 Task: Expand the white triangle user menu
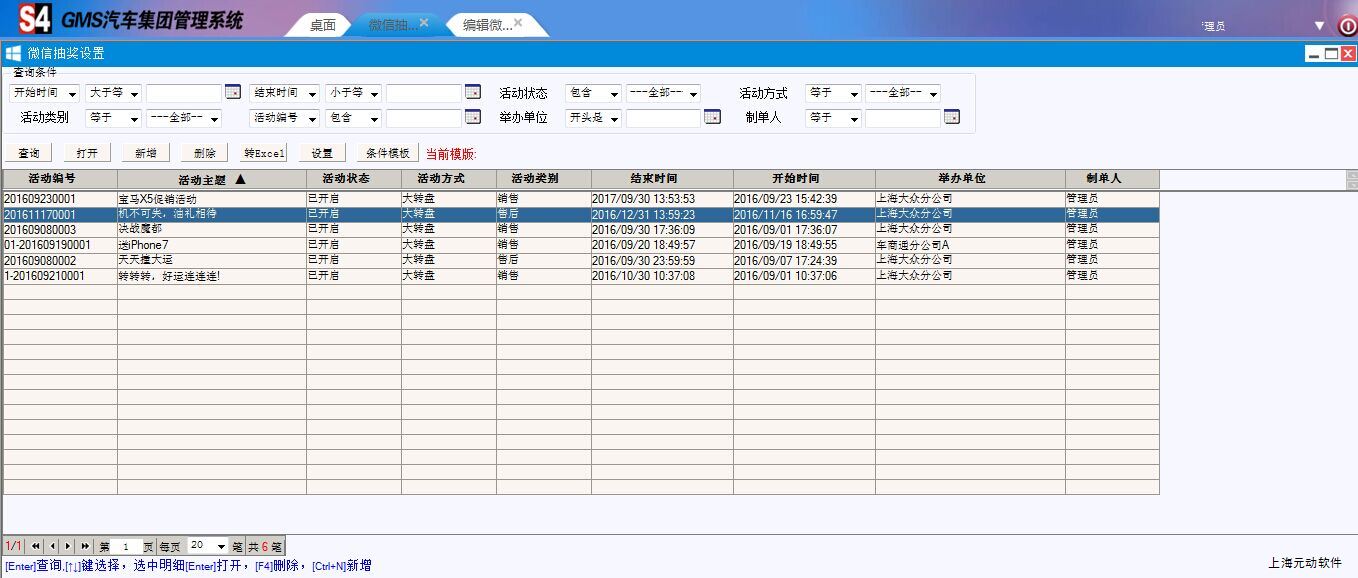click(x=1319, y=26)
